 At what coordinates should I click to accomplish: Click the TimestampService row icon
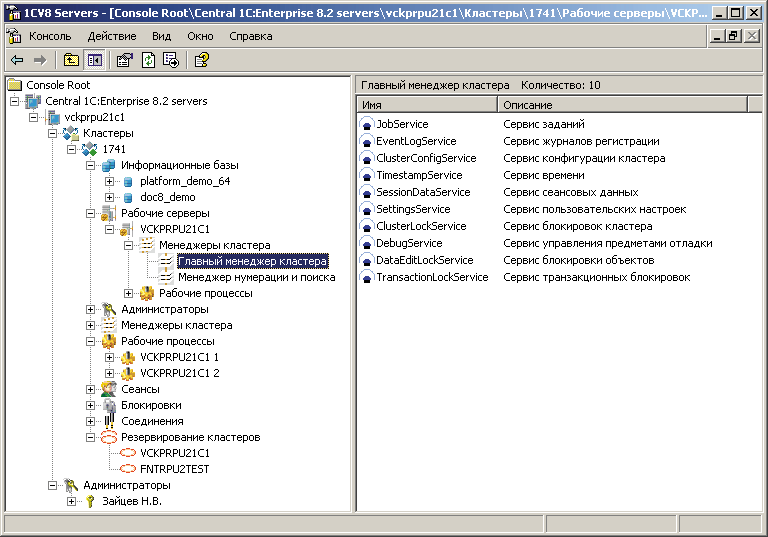(367, 175)
